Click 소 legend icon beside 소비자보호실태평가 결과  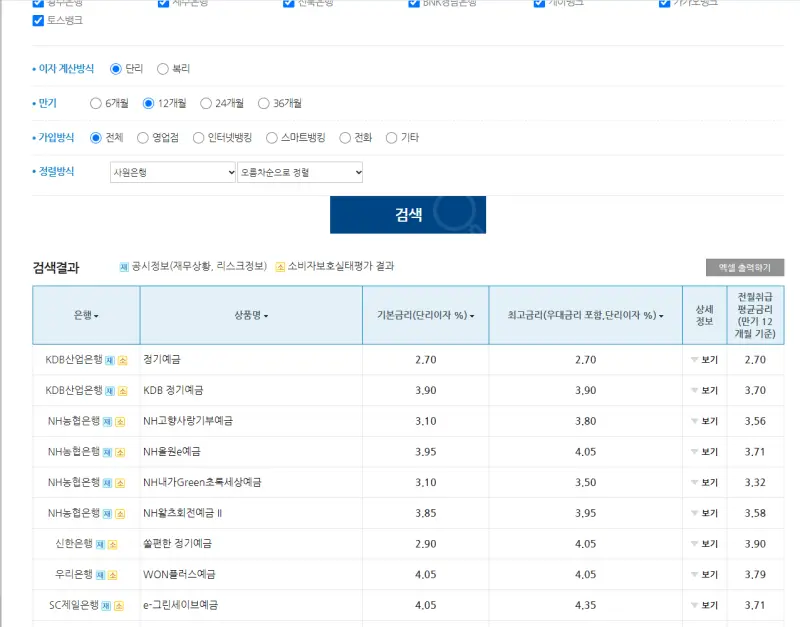point(280,267)
